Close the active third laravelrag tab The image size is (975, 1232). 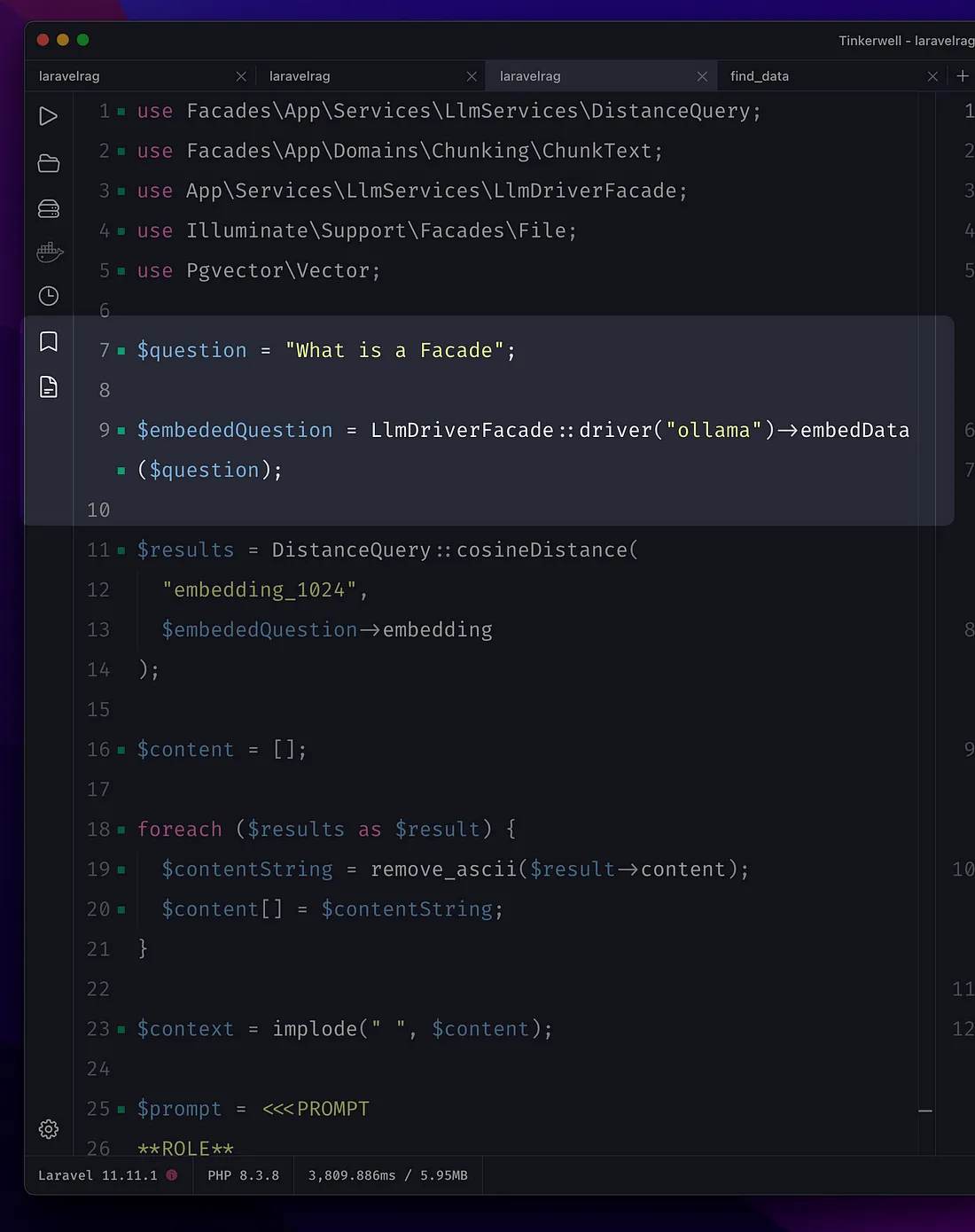click(x=702, y=76)
